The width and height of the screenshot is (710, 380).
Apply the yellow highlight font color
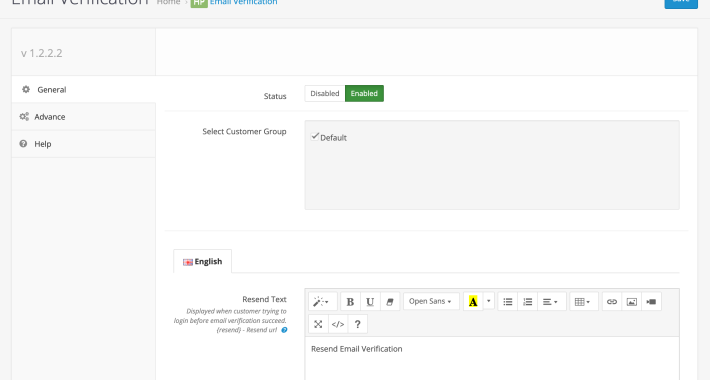473,302
